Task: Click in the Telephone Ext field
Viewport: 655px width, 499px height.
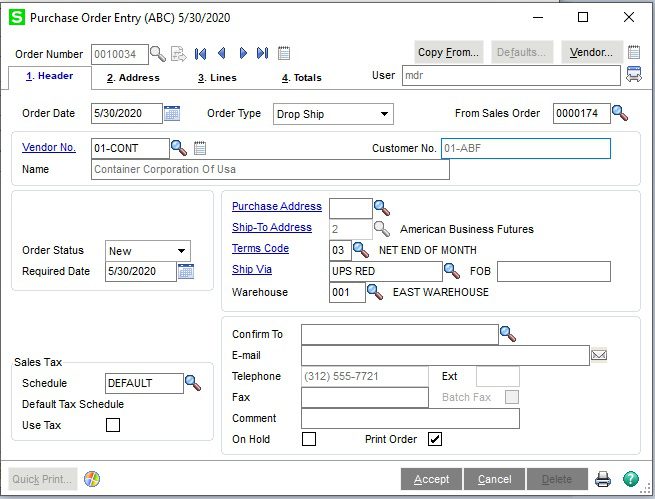Action: pos(498,376)
